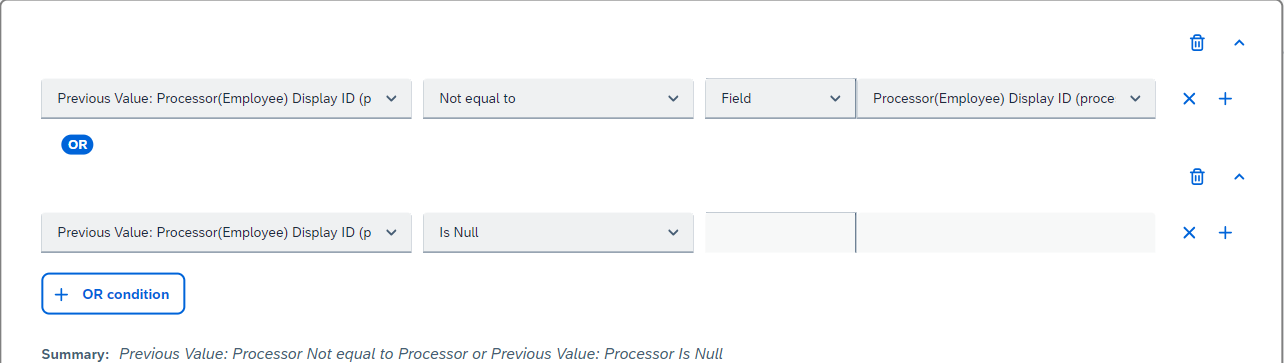Click the italic summary sentence text
Screen dimensions: 1284x363
[x=421, y=354]
